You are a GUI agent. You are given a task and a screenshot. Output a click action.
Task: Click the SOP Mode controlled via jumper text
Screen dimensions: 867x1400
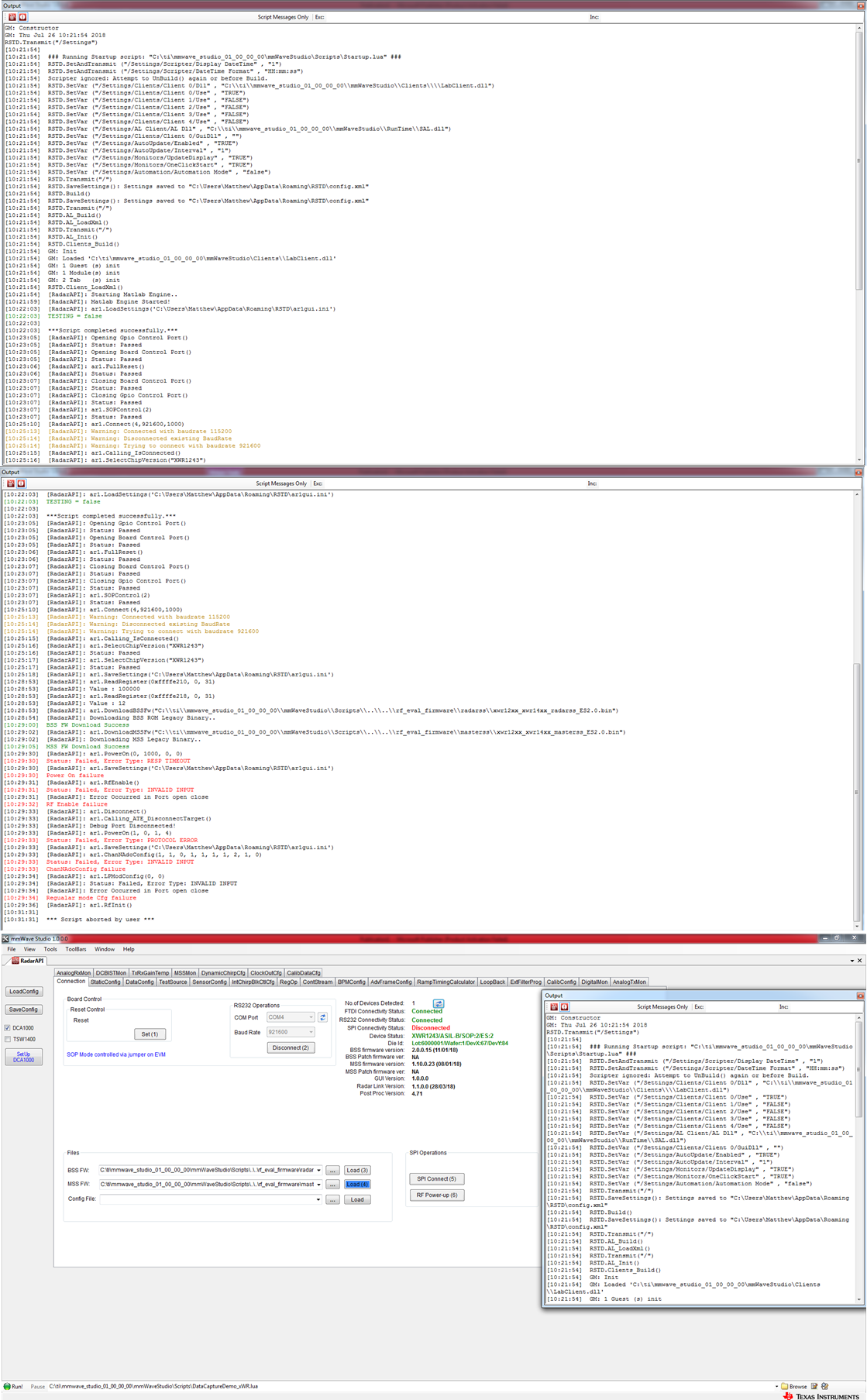coord(116,1054)
